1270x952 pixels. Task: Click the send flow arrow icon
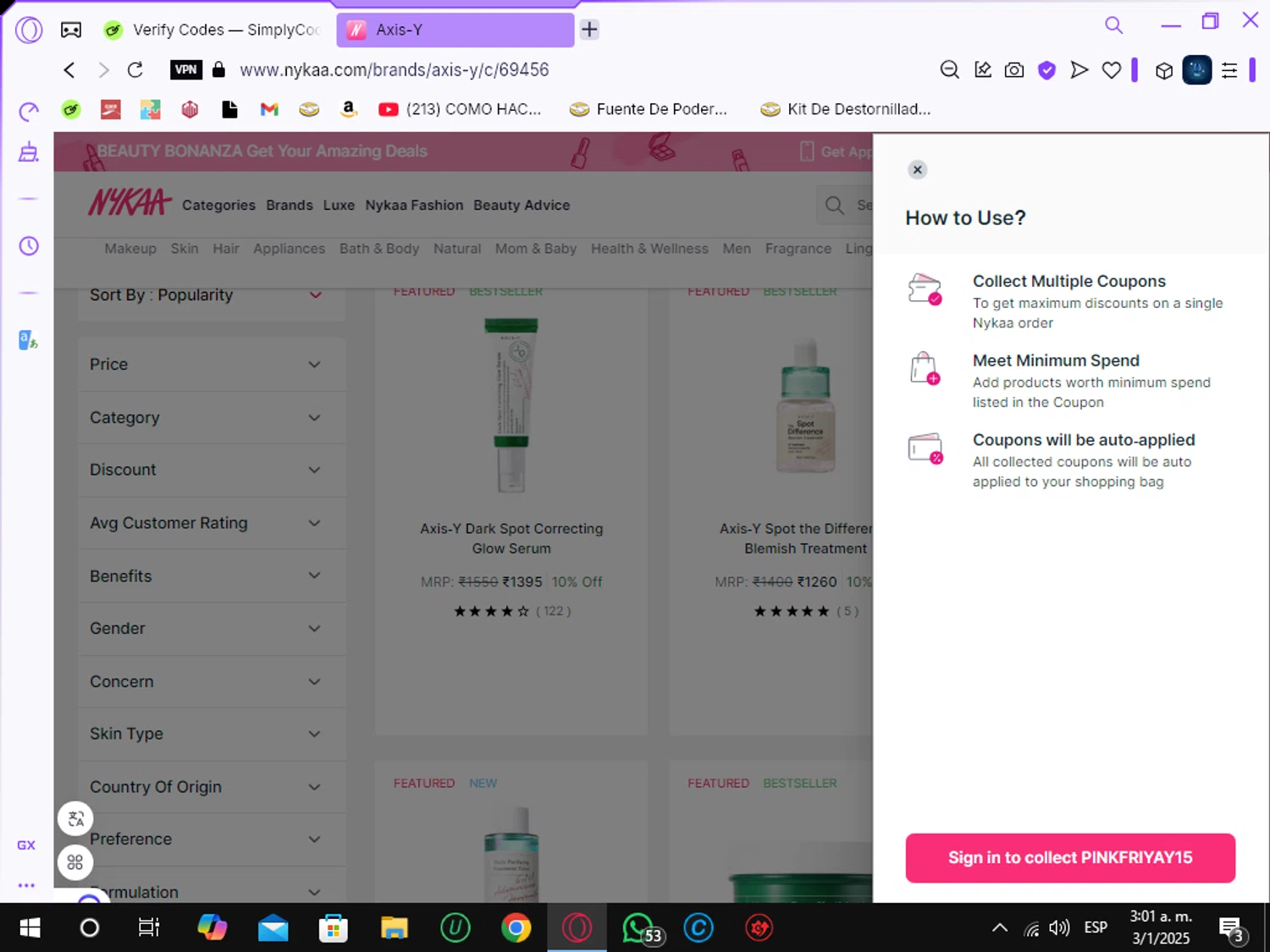click(1079, 70)
